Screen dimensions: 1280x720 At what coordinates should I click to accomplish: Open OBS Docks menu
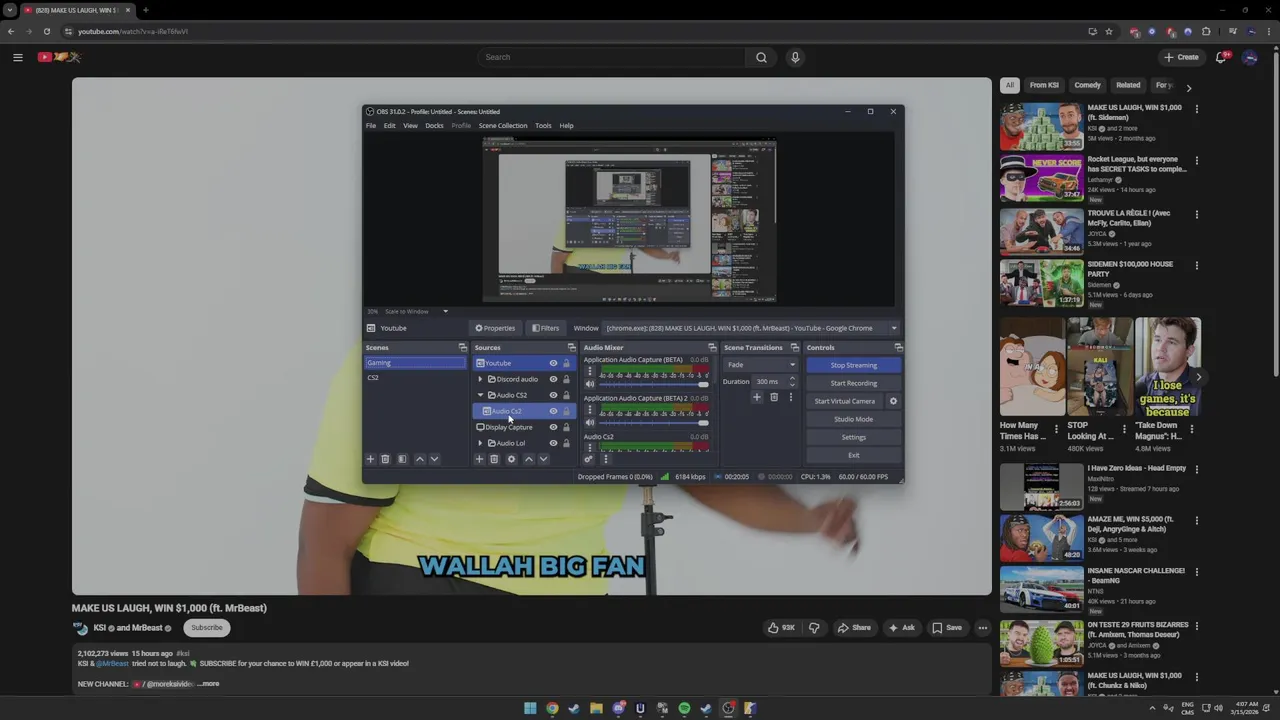[434, 125]
